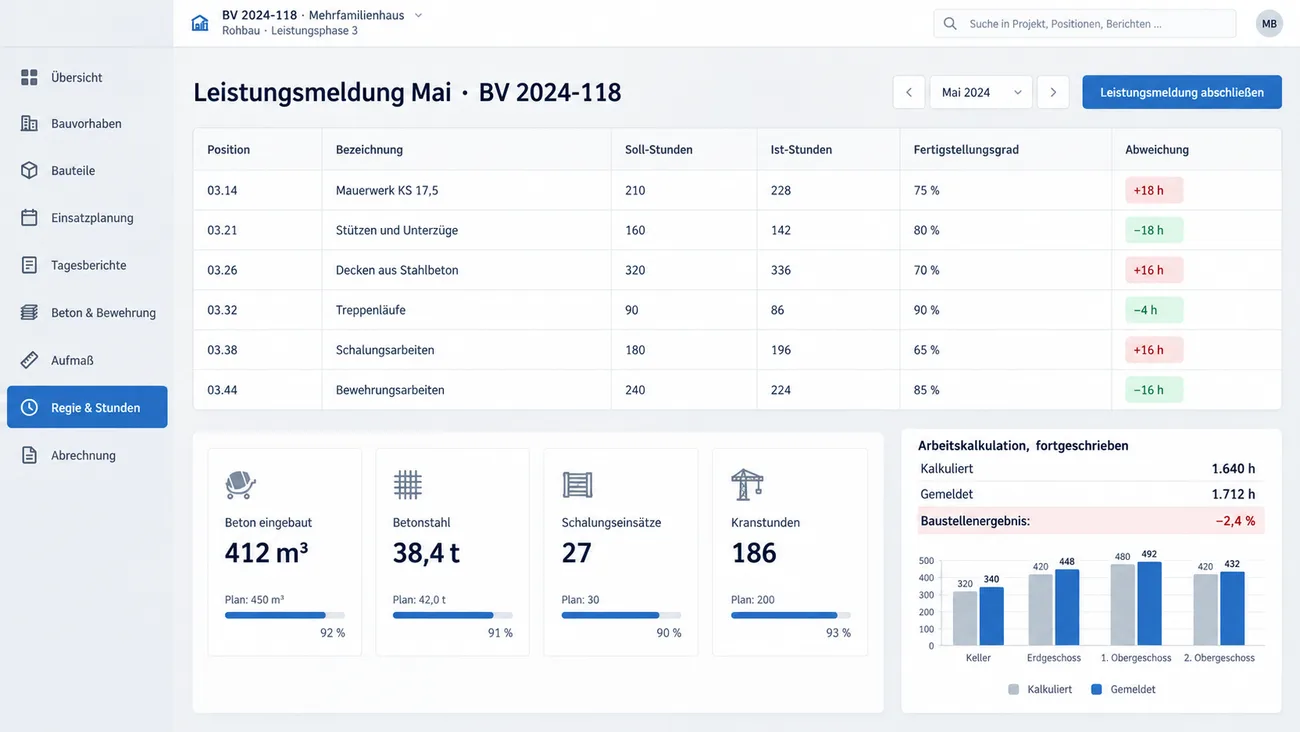Click the Beton & Bewehrung stack icon

[29, 313]
